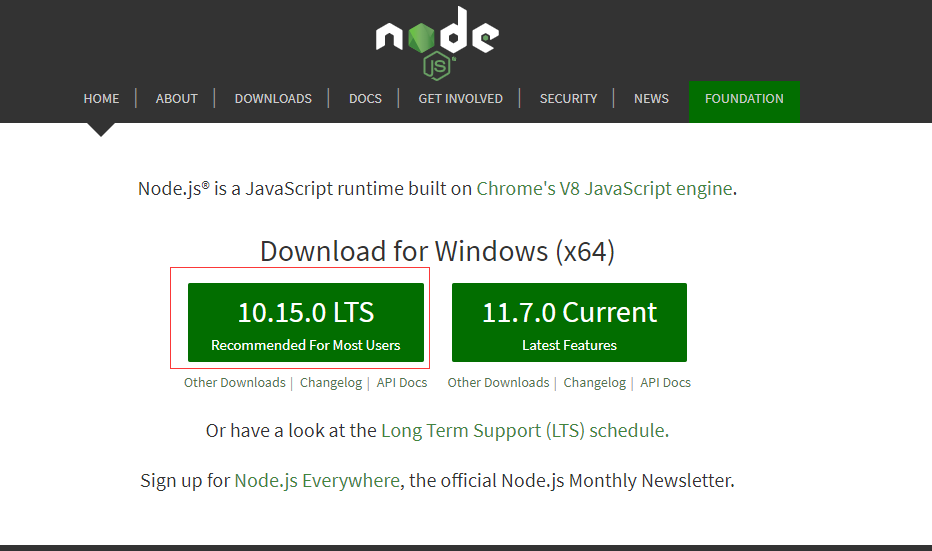Viewport: 932px width, 551px height.
Task: Open the DOCS nav item
Action: point(365,99)
